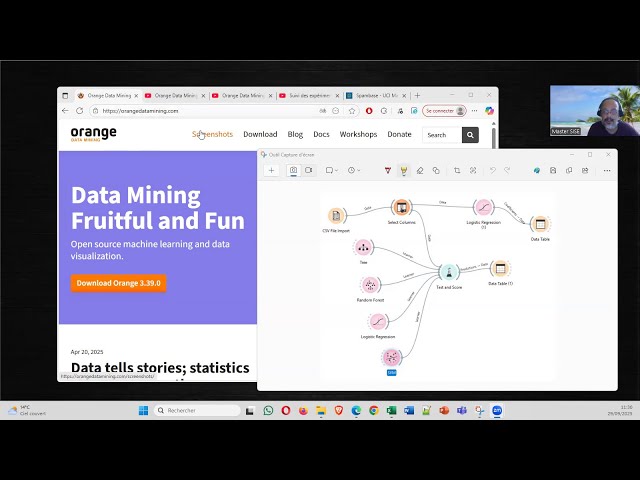The height and width of the screenshot is (480, 640).
Task: Open Docs link on Orange site
Action: [321, 134]
